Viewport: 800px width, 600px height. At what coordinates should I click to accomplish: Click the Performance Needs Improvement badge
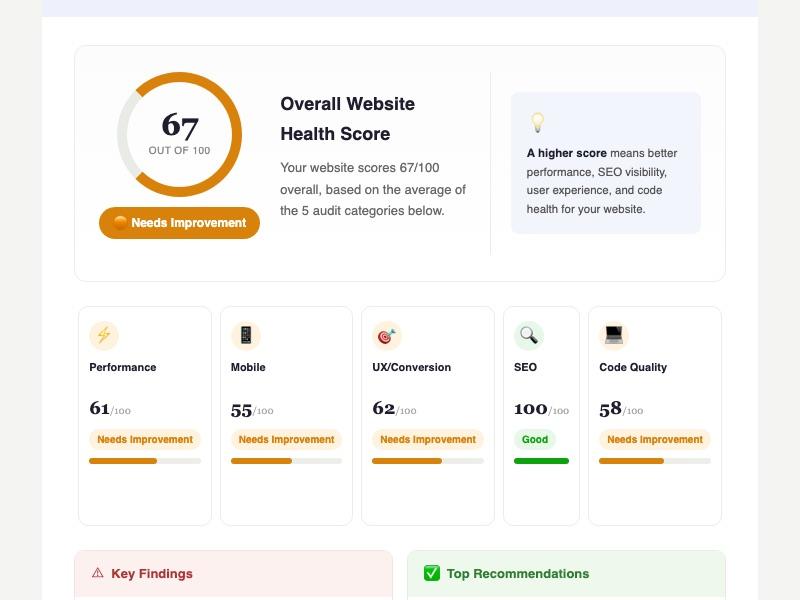pos(145,439)
